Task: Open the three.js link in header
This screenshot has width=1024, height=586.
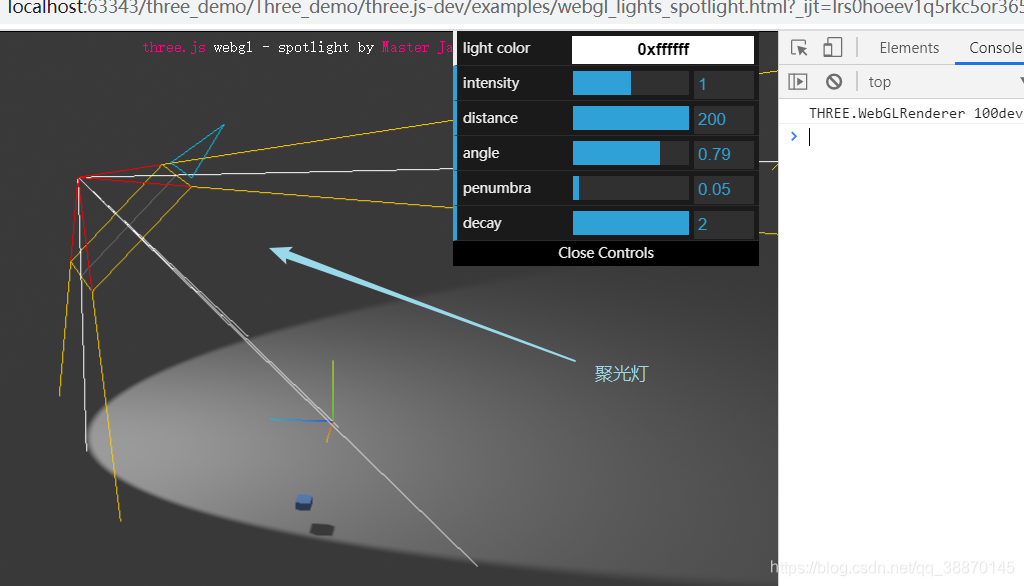Action: point(174,47)
